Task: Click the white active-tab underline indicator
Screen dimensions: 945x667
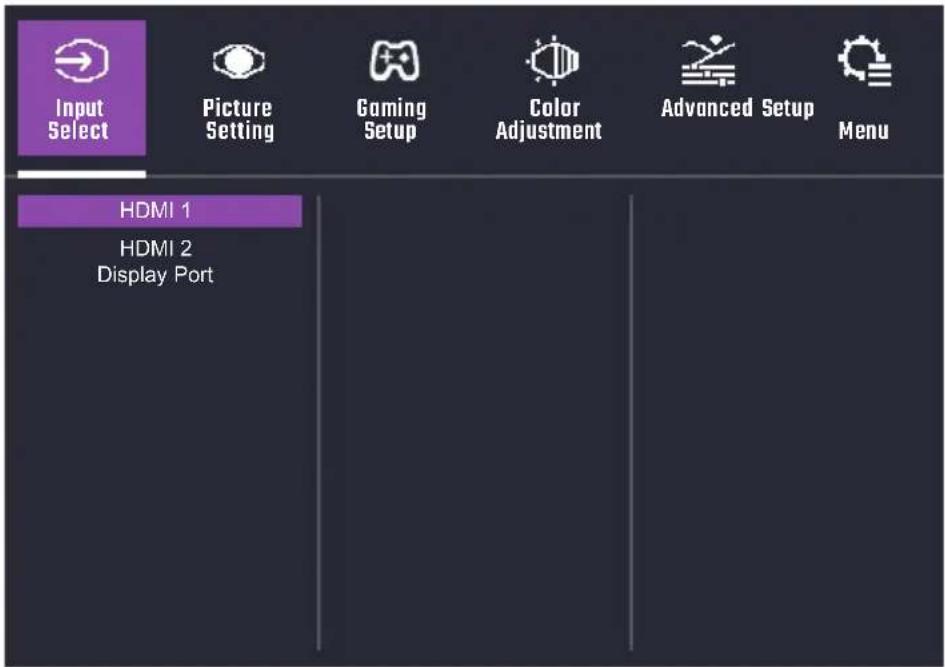Action: 82,174
